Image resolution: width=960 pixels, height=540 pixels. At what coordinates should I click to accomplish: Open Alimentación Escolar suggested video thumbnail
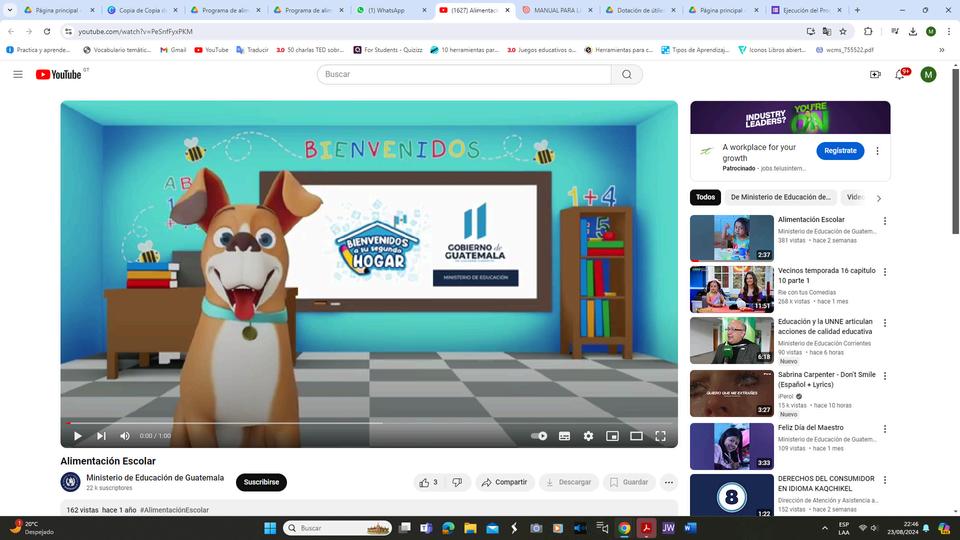[732, 238]
